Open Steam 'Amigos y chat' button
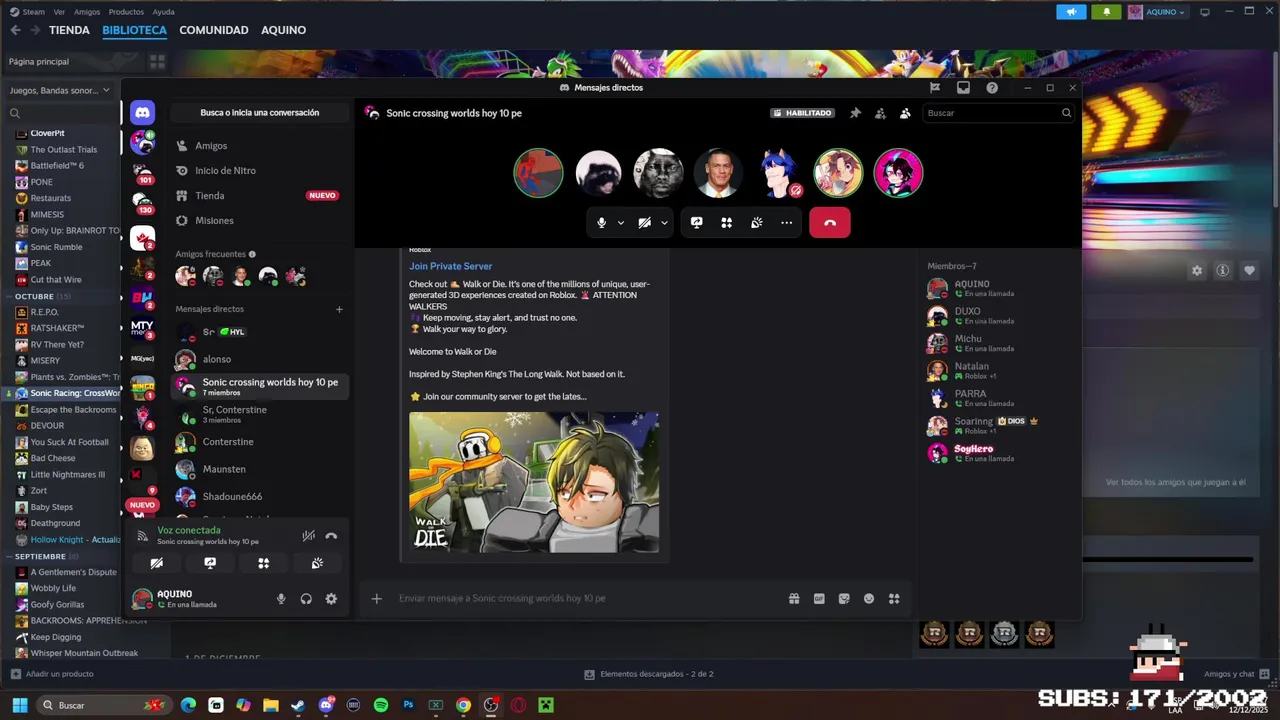This screenshot has height=720, width=1280. 1238,674
